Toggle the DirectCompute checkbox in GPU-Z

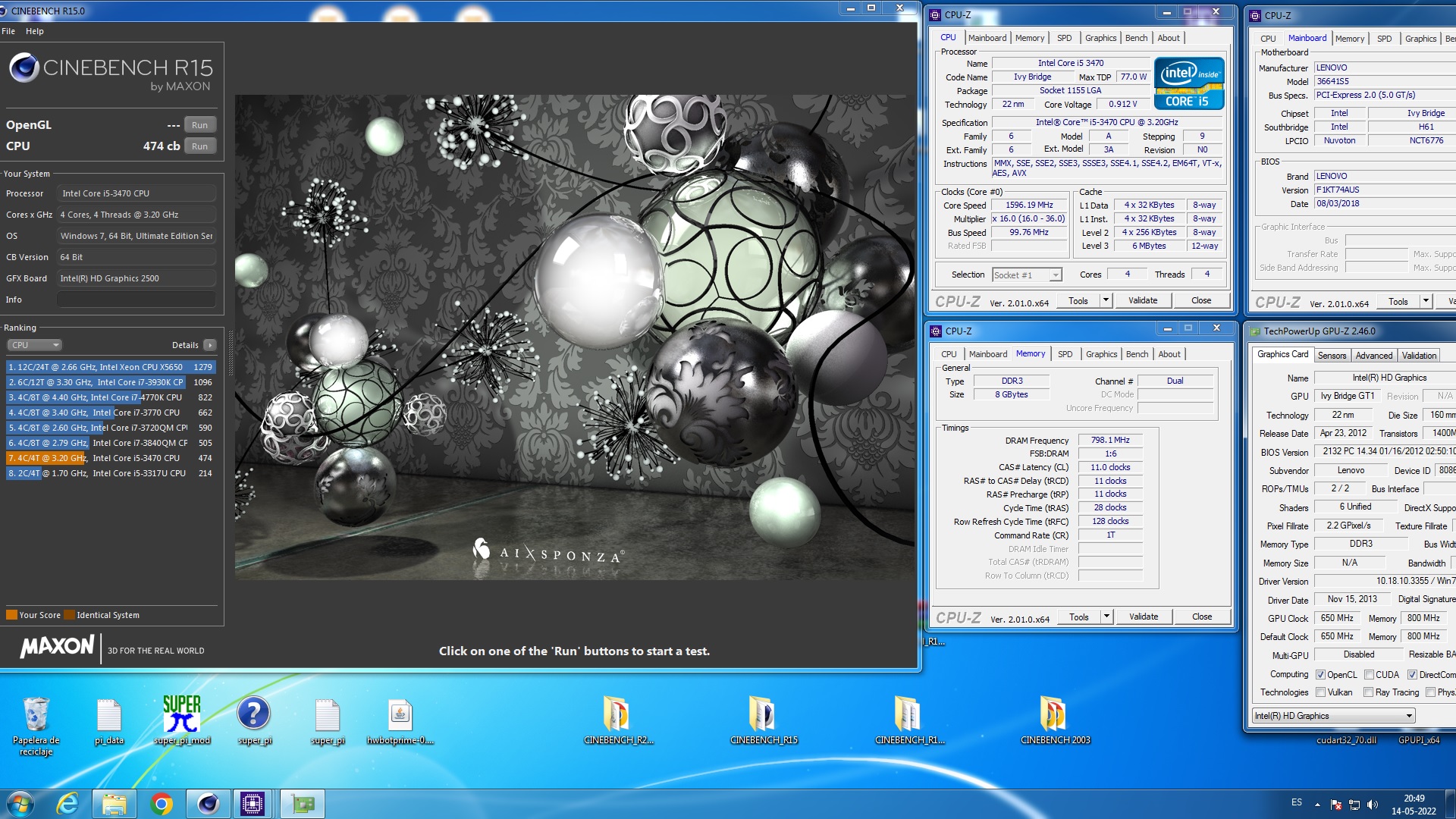pos(1412,675)
